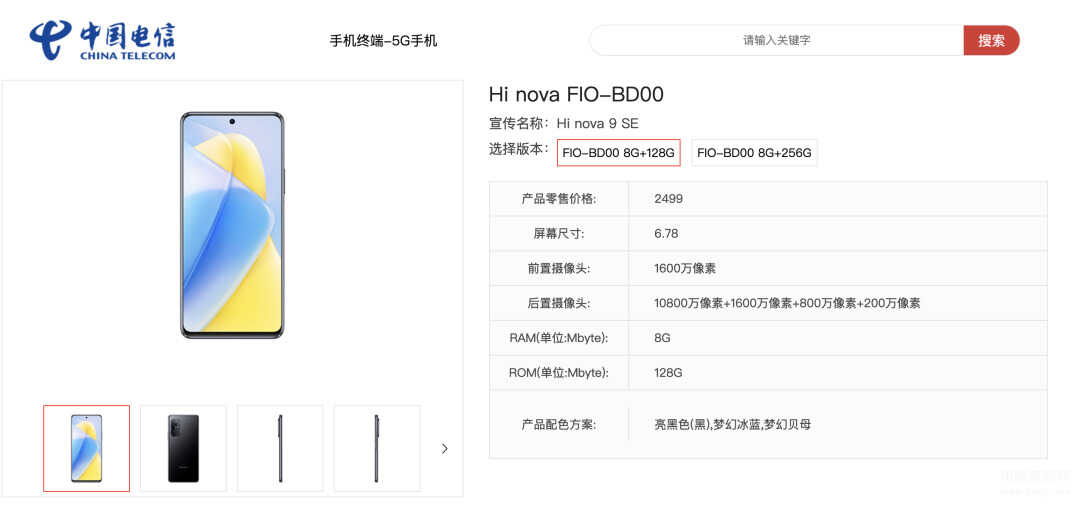Click the main phone product image

click(x=232, y=225)
